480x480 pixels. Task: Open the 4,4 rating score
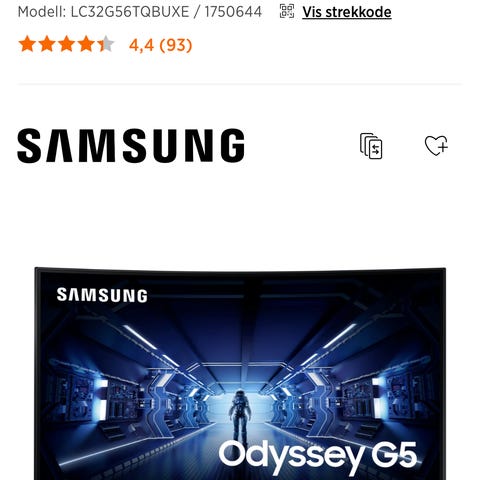(141, 45)
